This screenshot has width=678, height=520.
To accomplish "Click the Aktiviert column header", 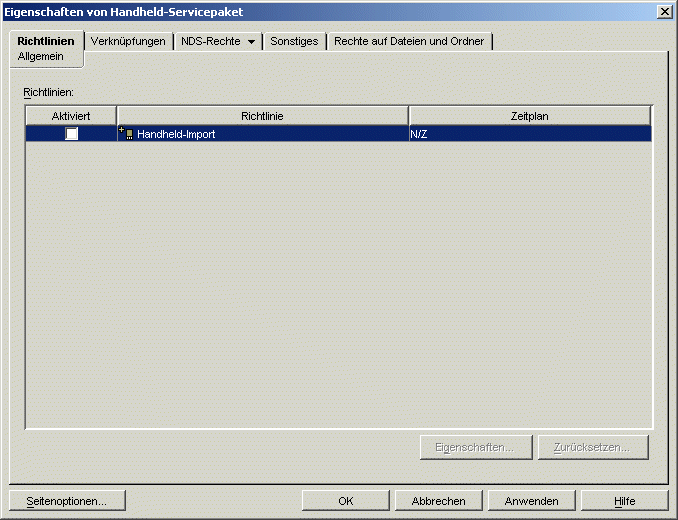I will pos(71,116).
